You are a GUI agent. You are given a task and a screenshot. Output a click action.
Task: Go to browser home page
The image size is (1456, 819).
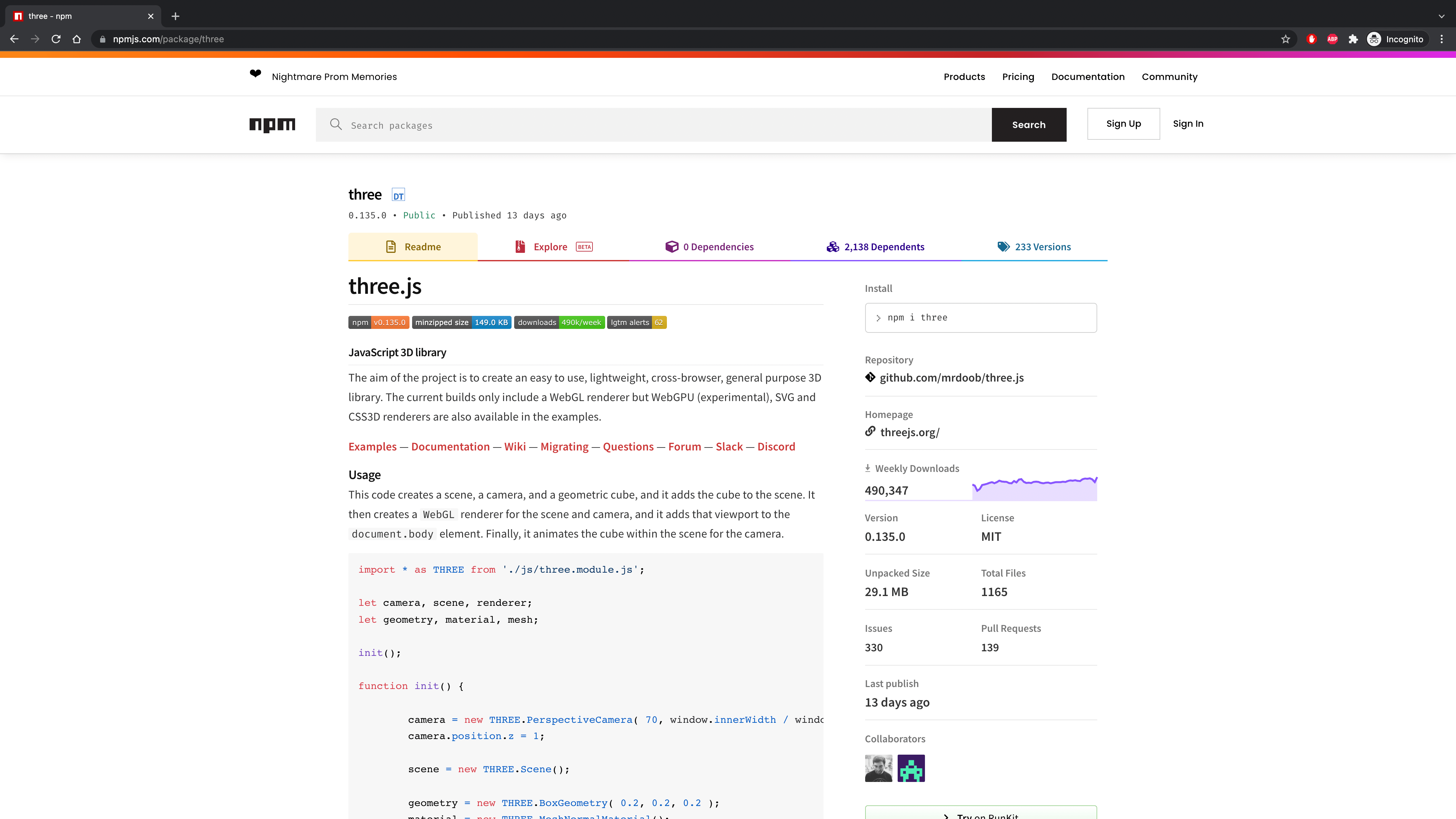coord(77,39)
